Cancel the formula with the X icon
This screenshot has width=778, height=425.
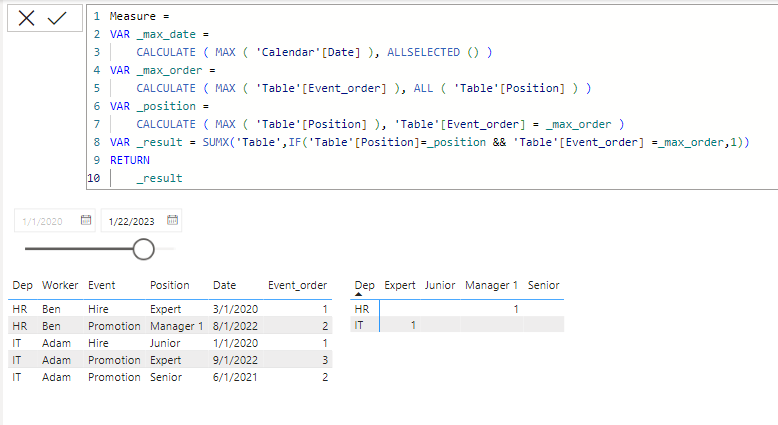click(26, 18)
